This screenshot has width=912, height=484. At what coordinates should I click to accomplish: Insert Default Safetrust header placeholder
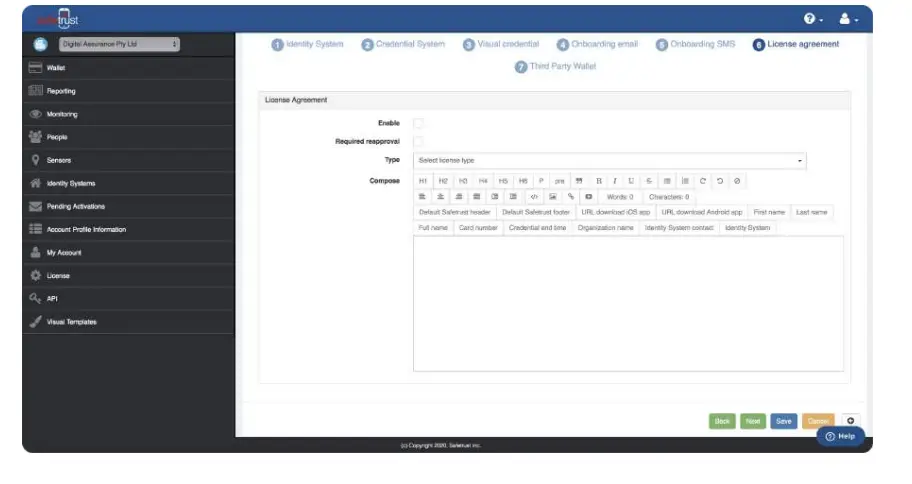(x=454, y=212)
